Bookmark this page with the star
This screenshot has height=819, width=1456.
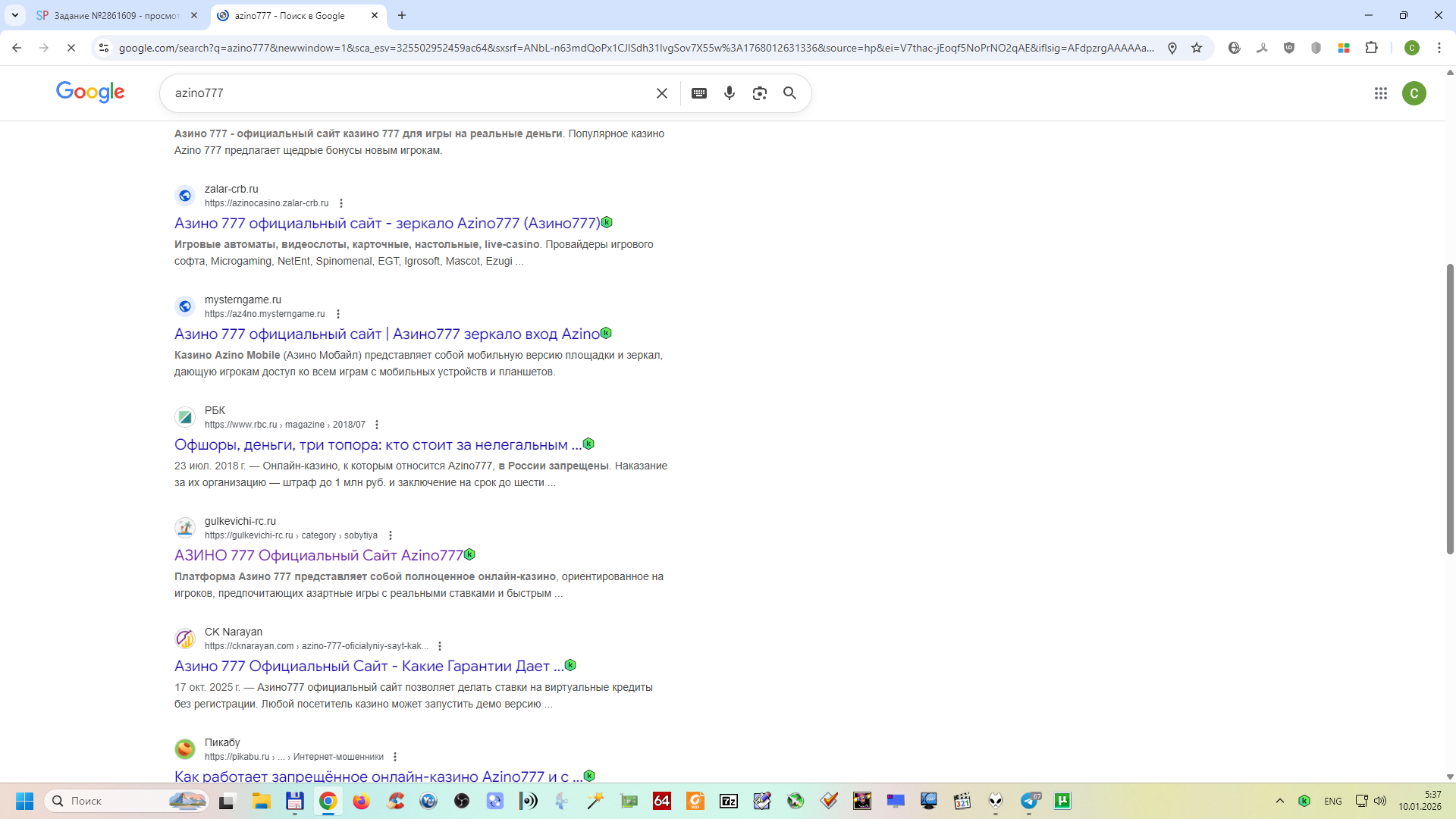click(x=1197, y=48)
